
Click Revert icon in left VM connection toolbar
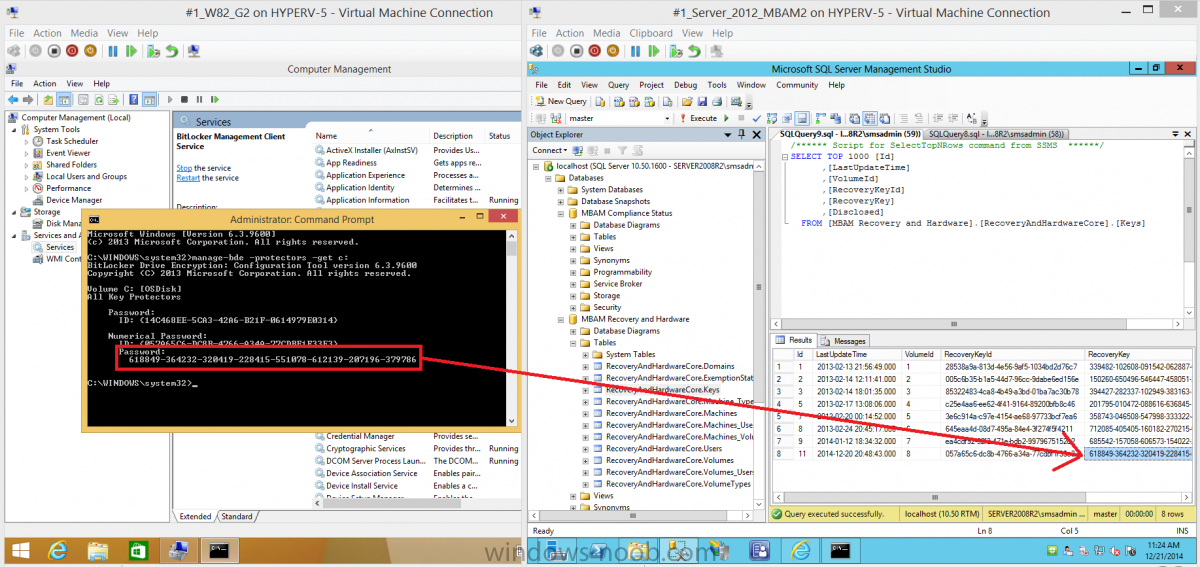click(x=172, y=50)
